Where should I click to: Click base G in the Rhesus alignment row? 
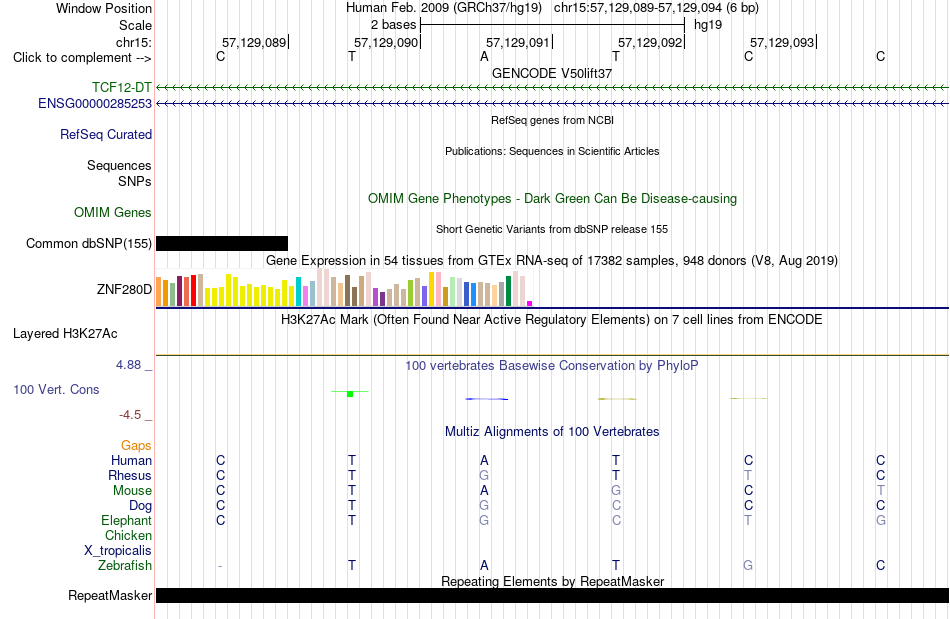484,475
